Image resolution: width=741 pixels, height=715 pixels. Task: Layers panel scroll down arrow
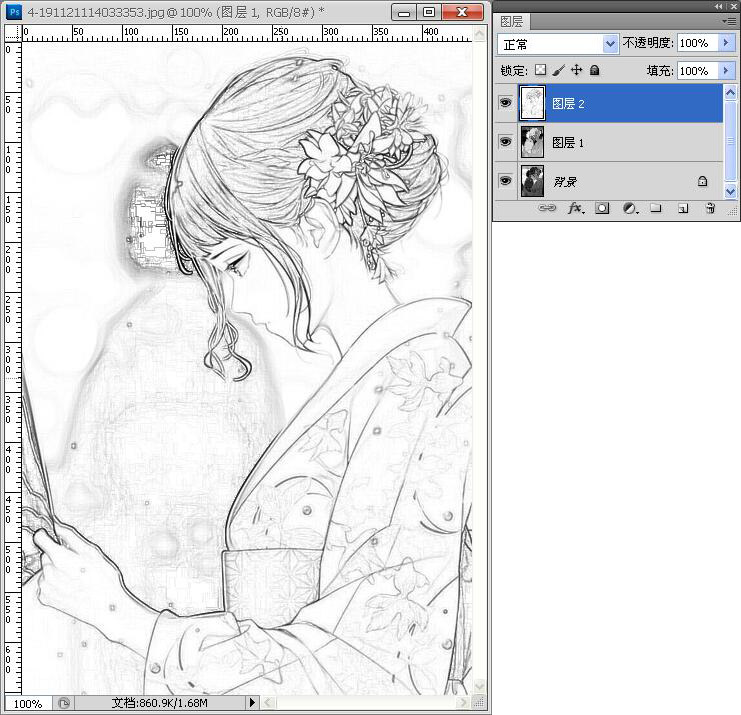[x=730, y=191]
